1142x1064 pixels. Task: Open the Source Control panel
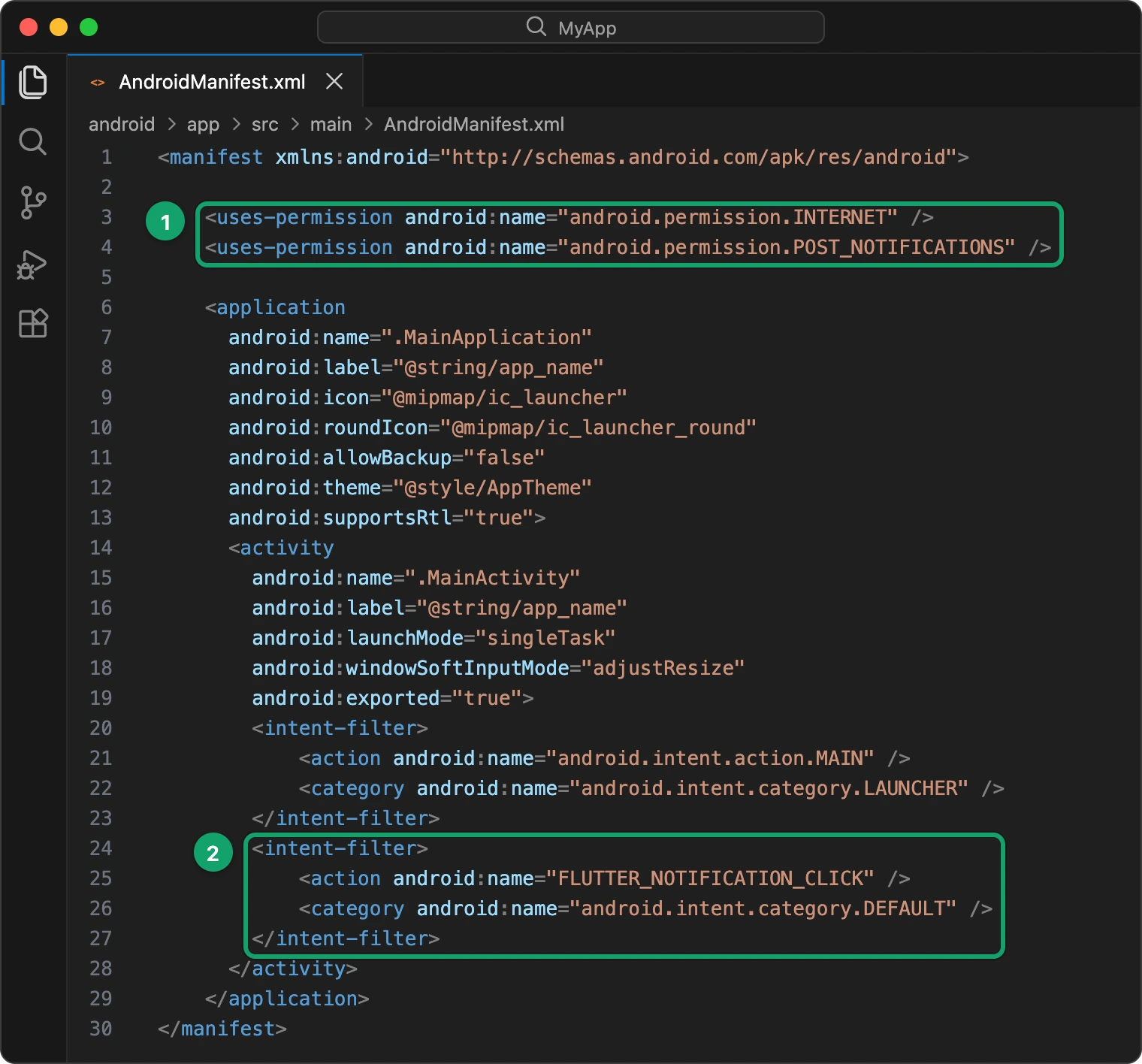click(x=32, y=202)
